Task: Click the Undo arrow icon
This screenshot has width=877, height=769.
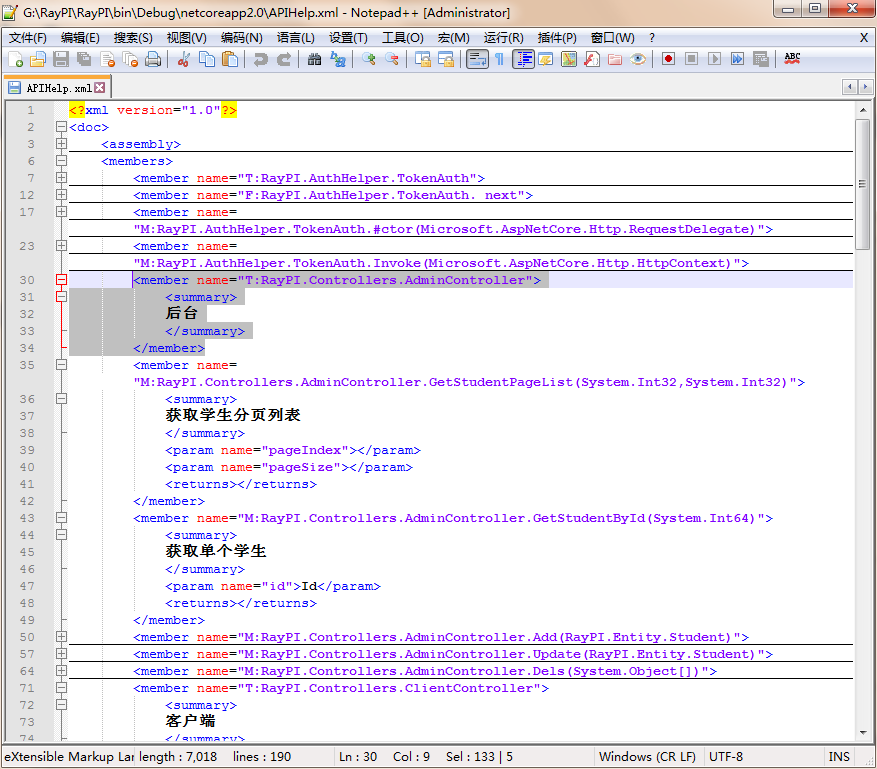Action: point(261,60)
